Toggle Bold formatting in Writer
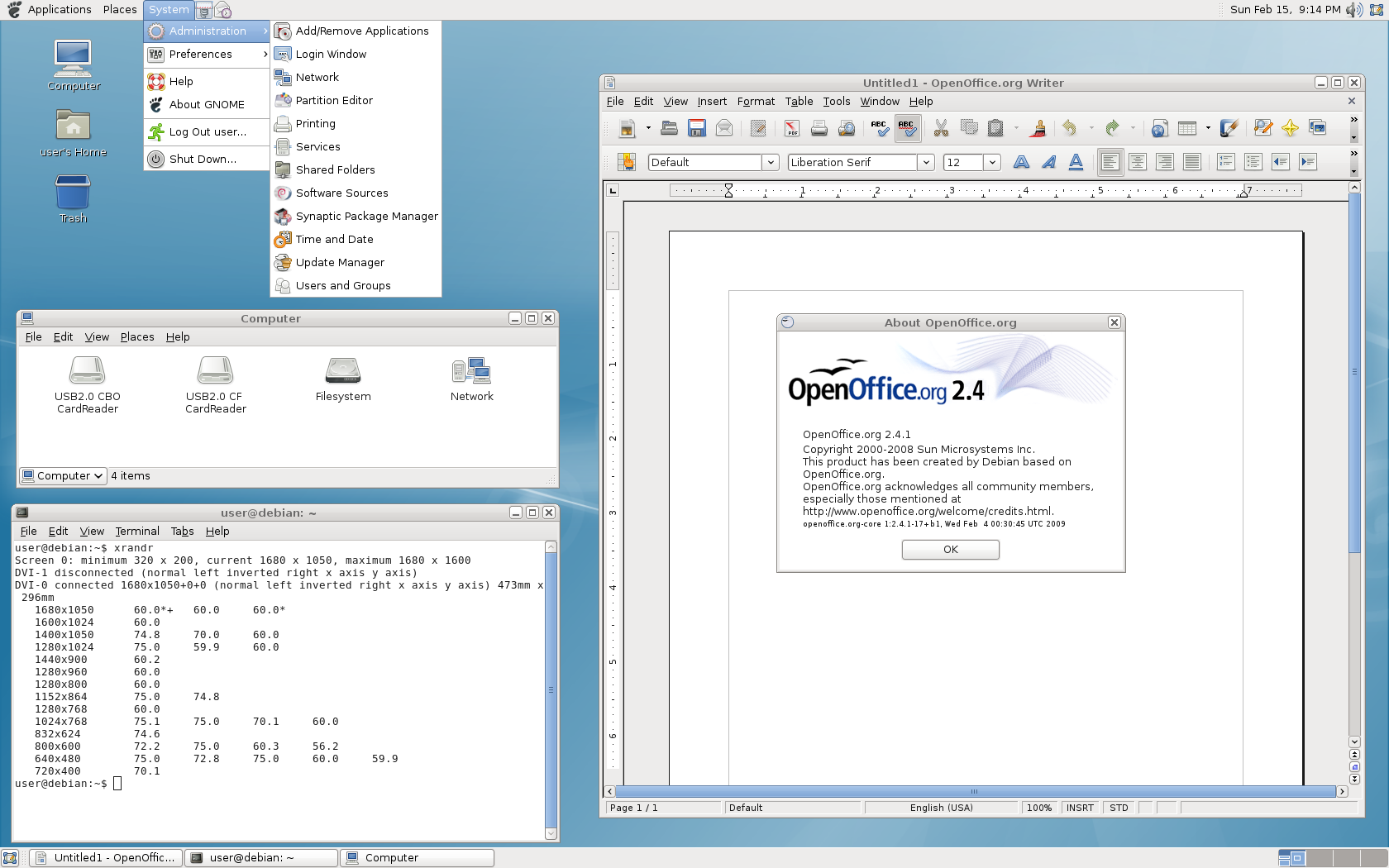1389x868 pixels. [x=1022, y=162]
